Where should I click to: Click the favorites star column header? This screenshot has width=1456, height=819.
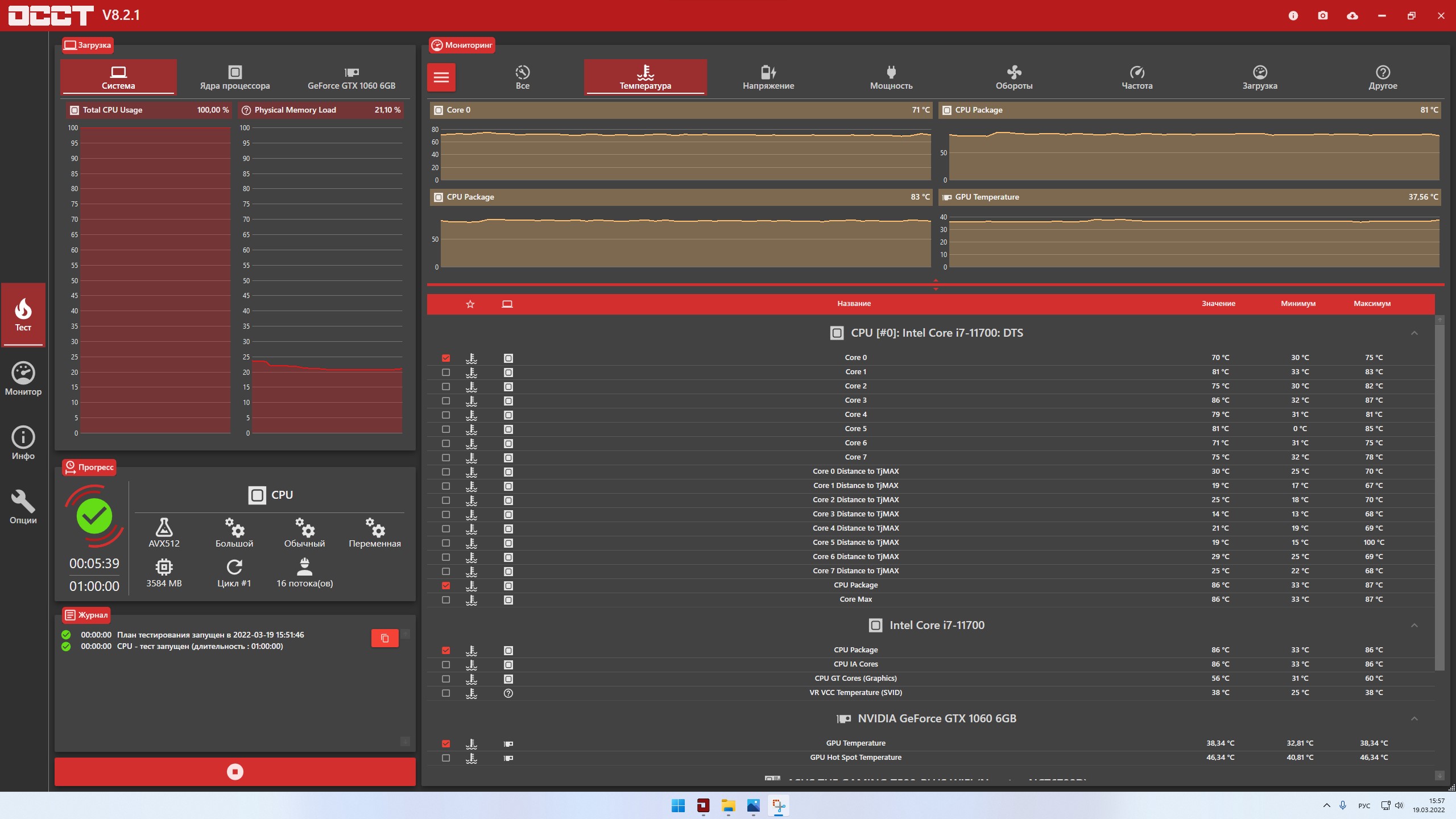[470, 304]
